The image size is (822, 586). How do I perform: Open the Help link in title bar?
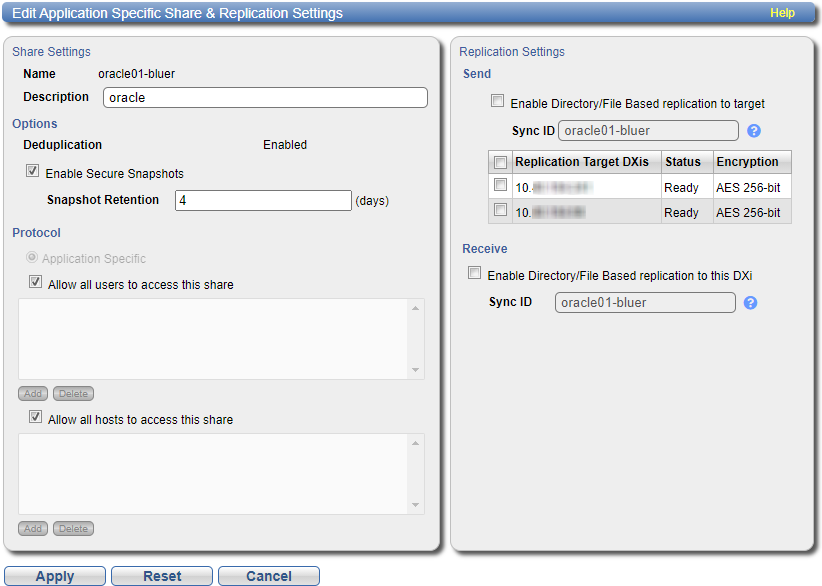[781, 13]
